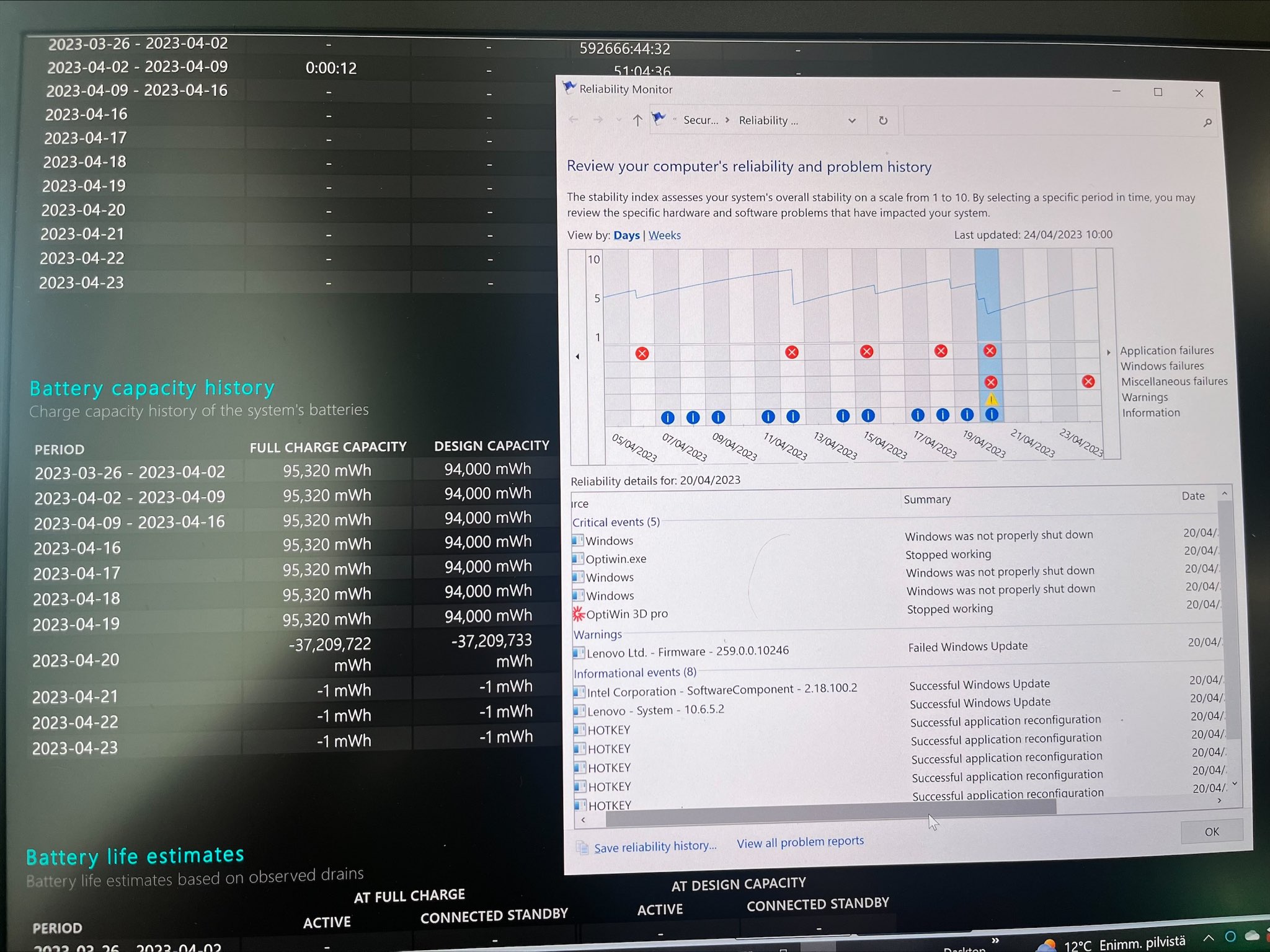Click the information icon for 19/04/2023
This screenshot has height=952, width=1270.
tap(967, 415)
